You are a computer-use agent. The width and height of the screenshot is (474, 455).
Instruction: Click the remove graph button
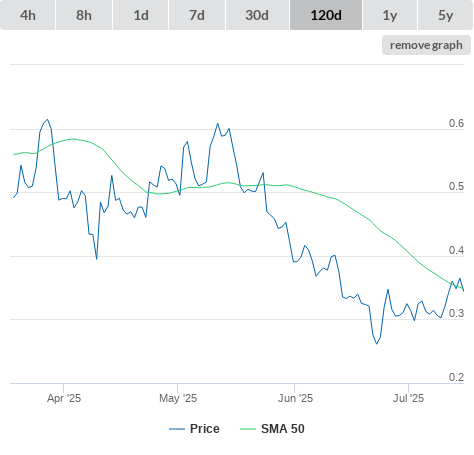click(426, 45)
